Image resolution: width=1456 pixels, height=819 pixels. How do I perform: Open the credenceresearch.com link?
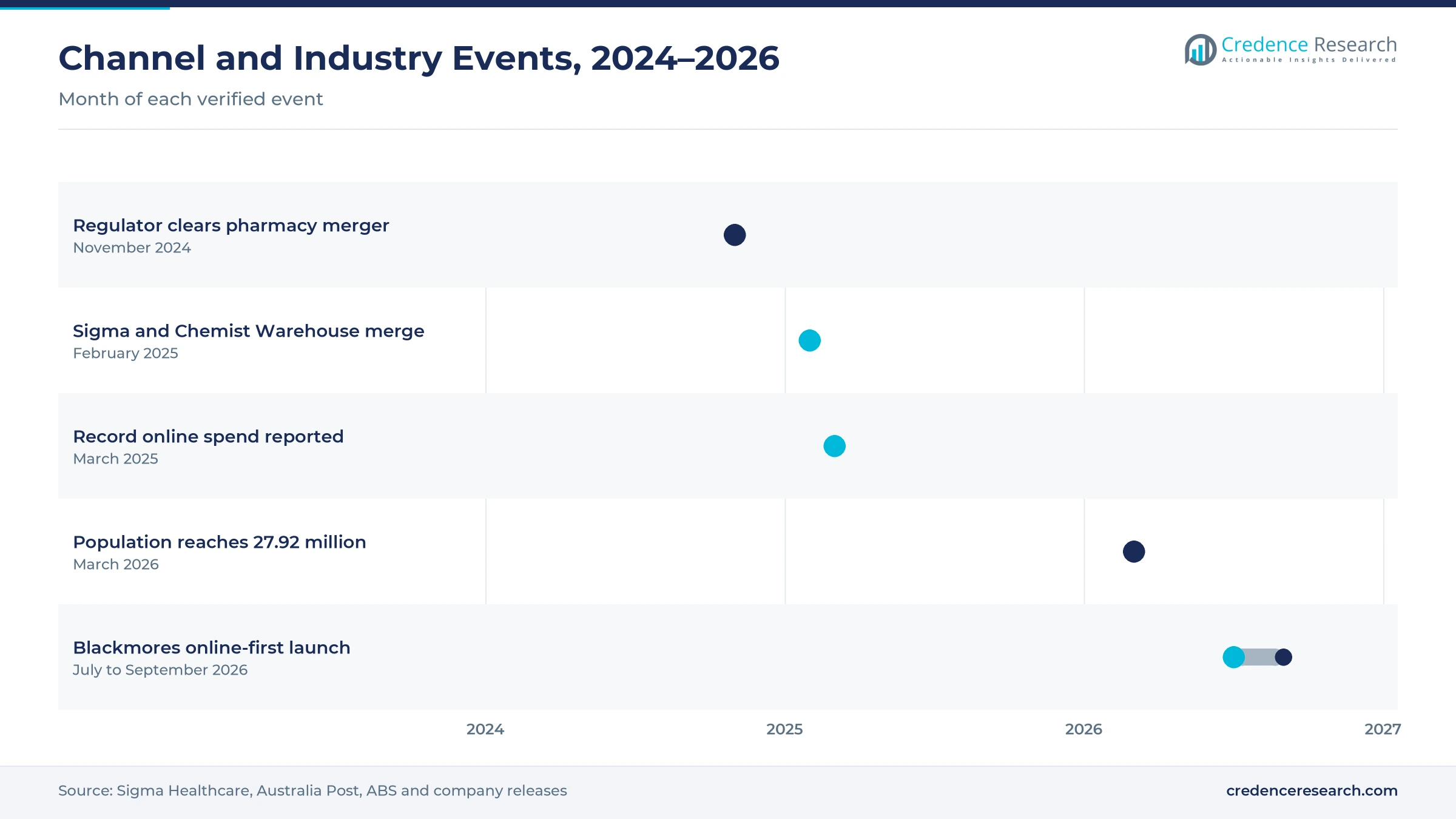[x=1312, y=790]
